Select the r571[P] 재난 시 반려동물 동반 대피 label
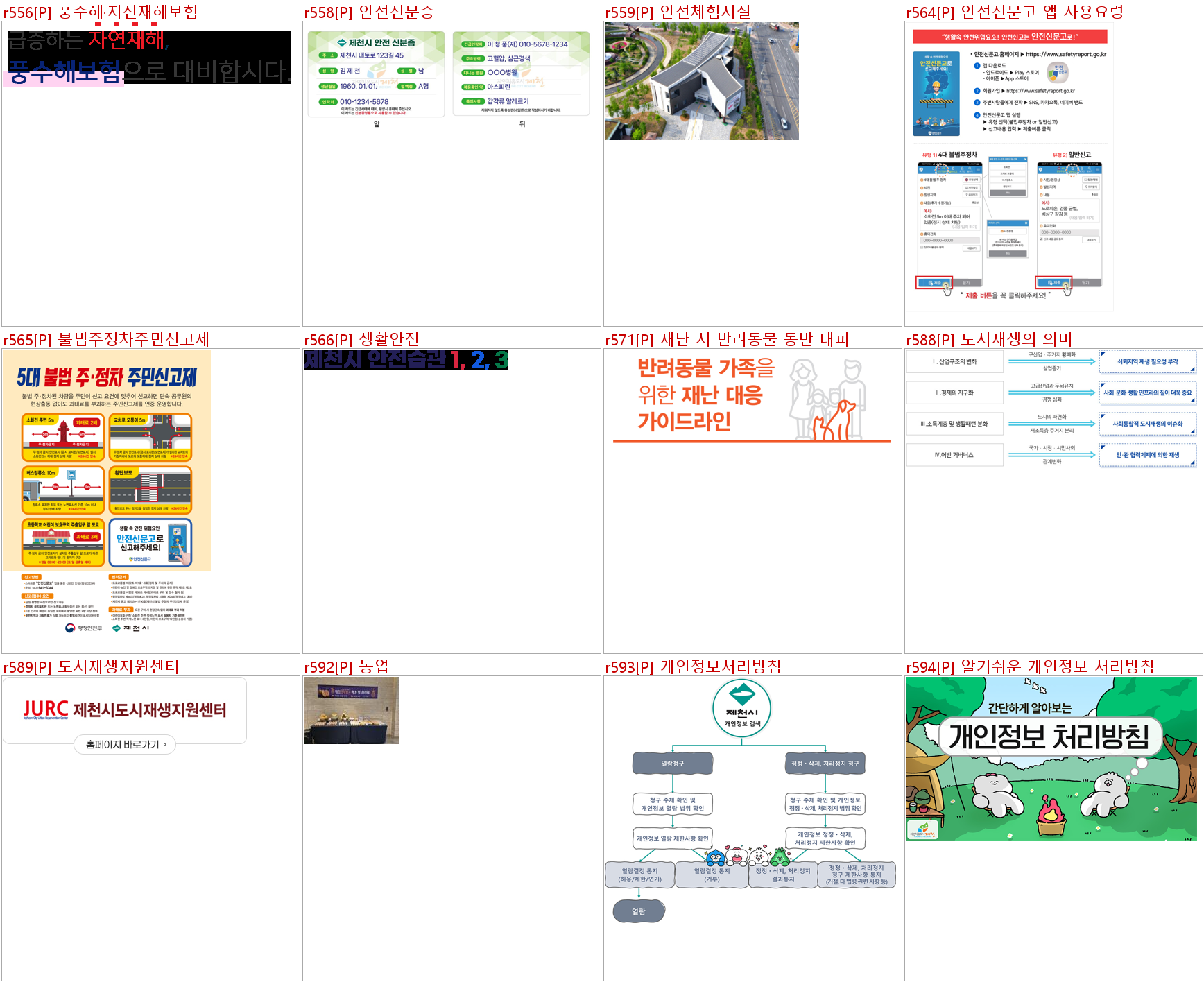This screenshot has width=1204, height=982. pyautogui.click(x=728, y=339)
